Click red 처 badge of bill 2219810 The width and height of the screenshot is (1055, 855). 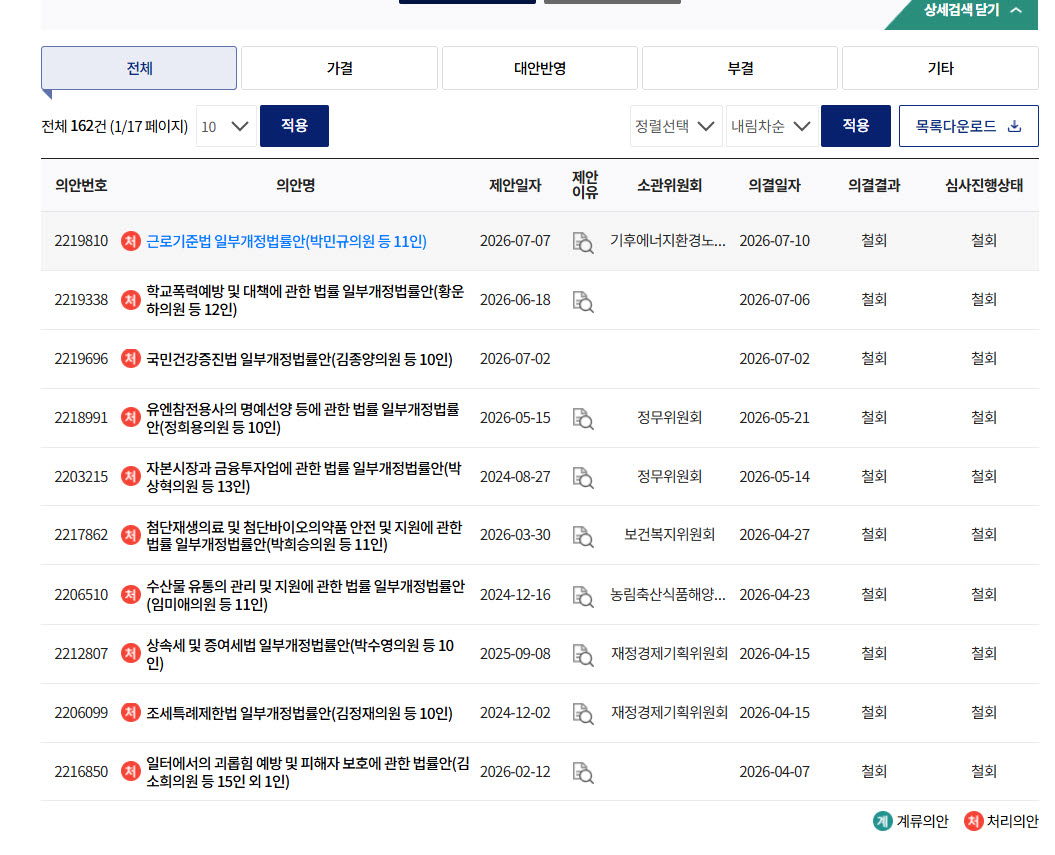131,241
